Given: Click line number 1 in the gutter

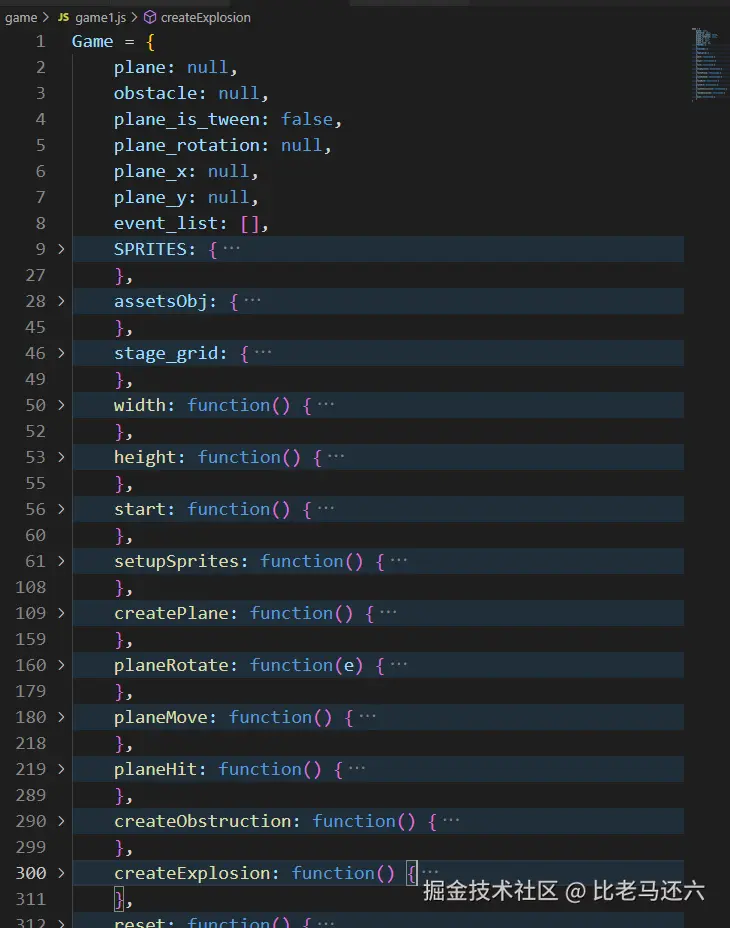Looking at the screenshot, I should 40,41.
